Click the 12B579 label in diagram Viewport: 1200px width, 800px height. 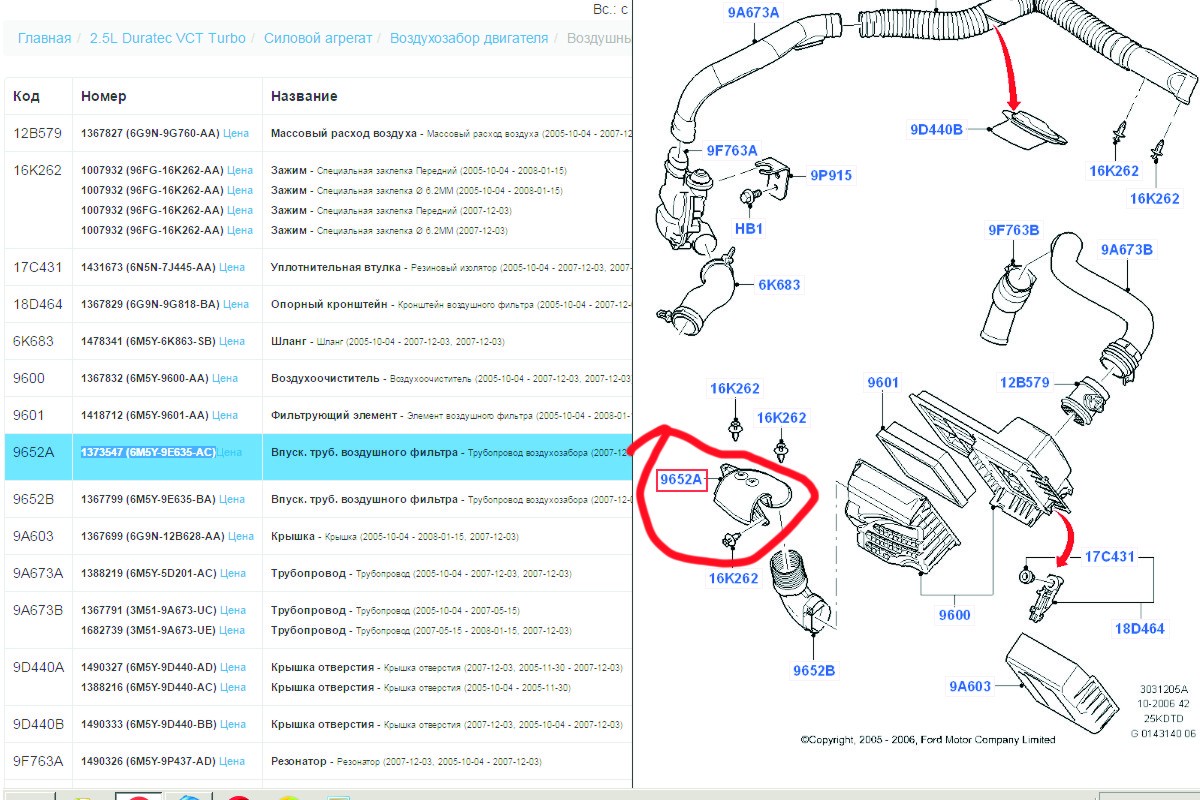(x=1025, y=382)
